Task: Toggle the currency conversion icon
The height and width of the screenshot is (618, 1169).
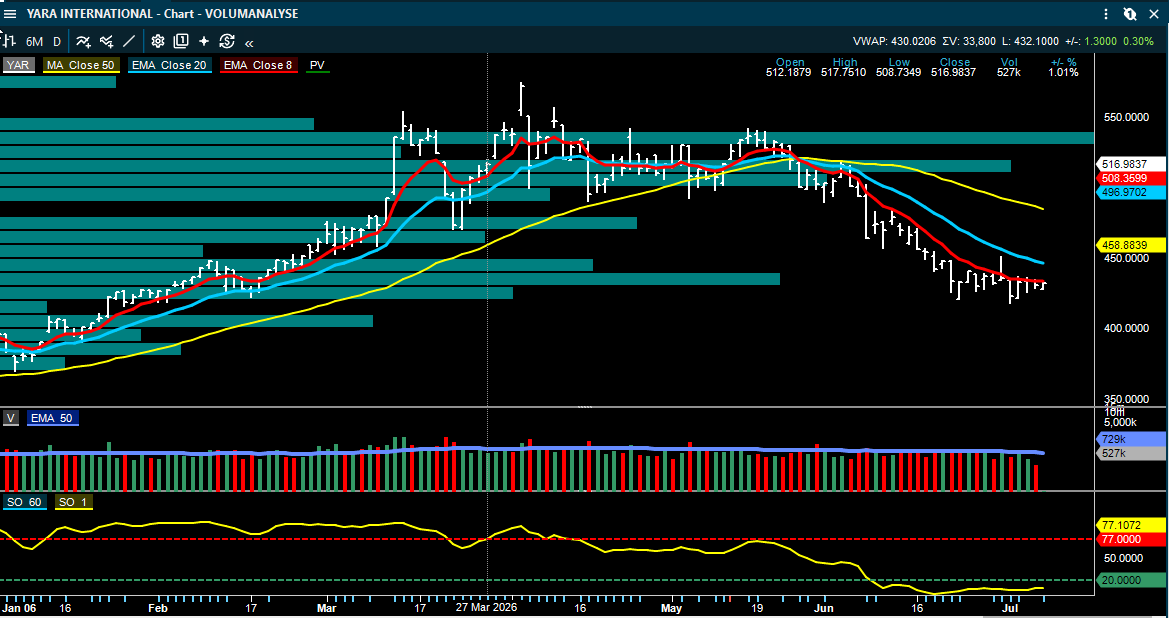Action: [x=227, y=42]
